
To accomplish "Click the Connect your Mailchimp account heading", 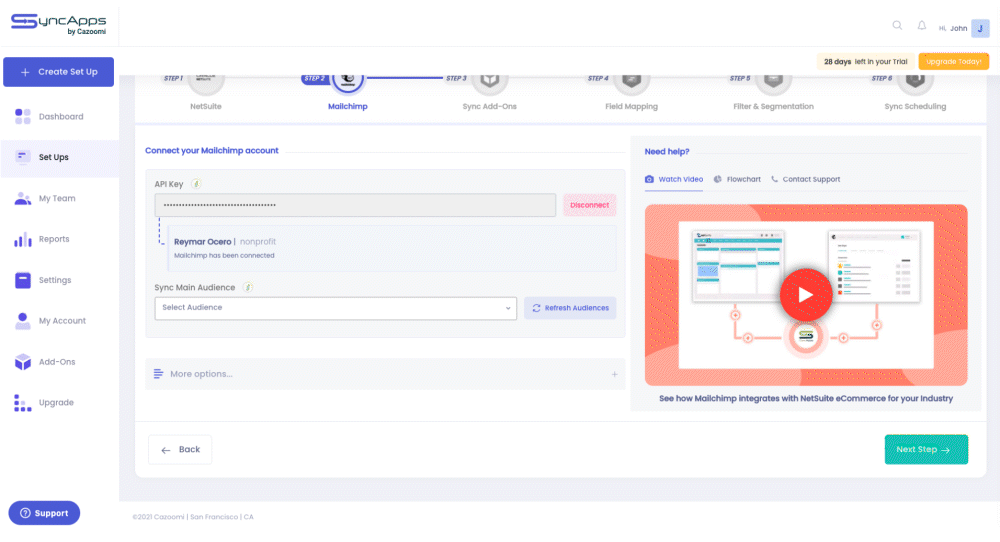I will coord(212,150).
